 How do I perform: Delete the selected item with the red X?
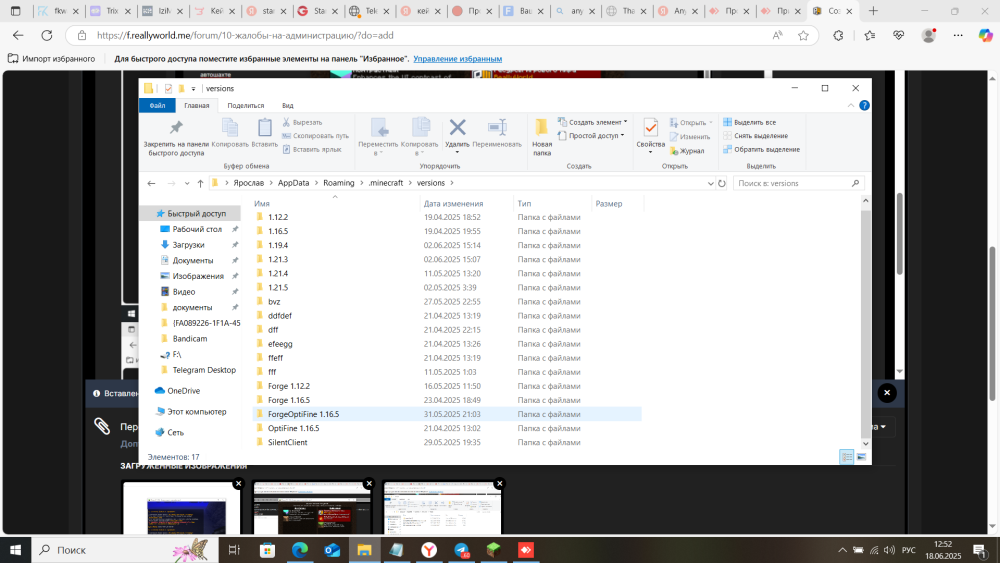(457, 136)
